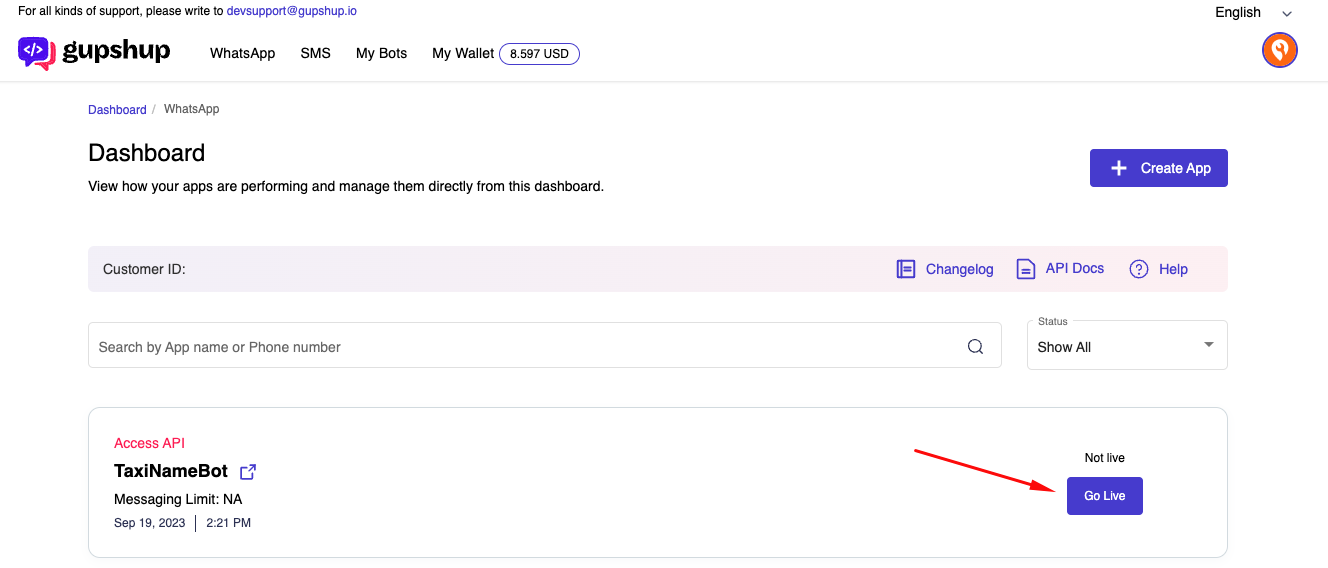Click the API Docs document icon
The width and height of the screenshot is (1328, 568).
tap(1025, 269)
